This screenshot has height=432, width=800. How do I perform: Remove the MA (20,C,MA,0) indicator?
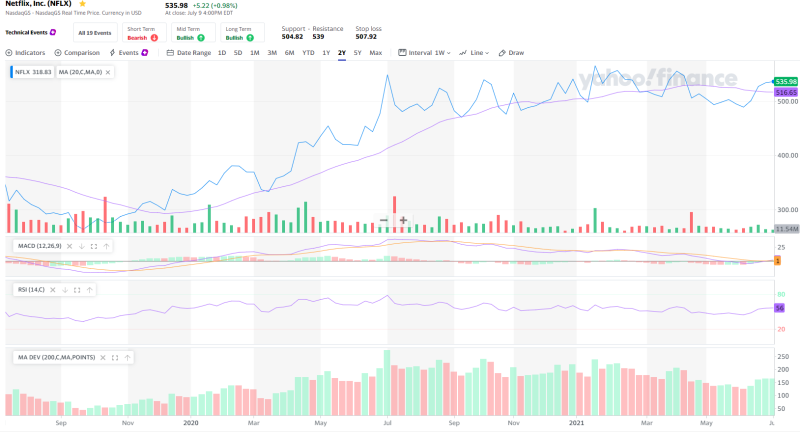click(108, 72)
